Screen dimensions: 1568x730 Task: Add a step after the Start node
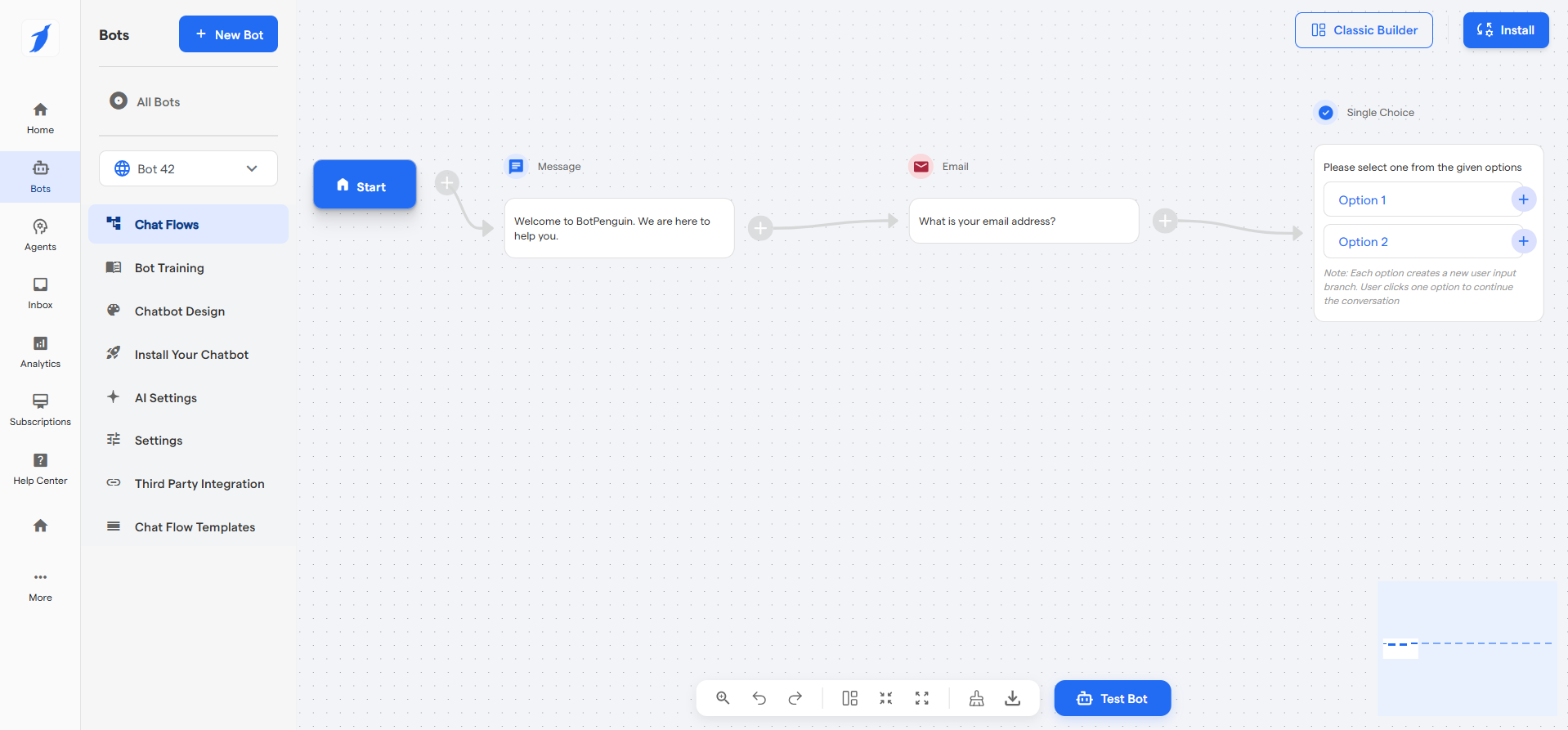coord(446,182)
